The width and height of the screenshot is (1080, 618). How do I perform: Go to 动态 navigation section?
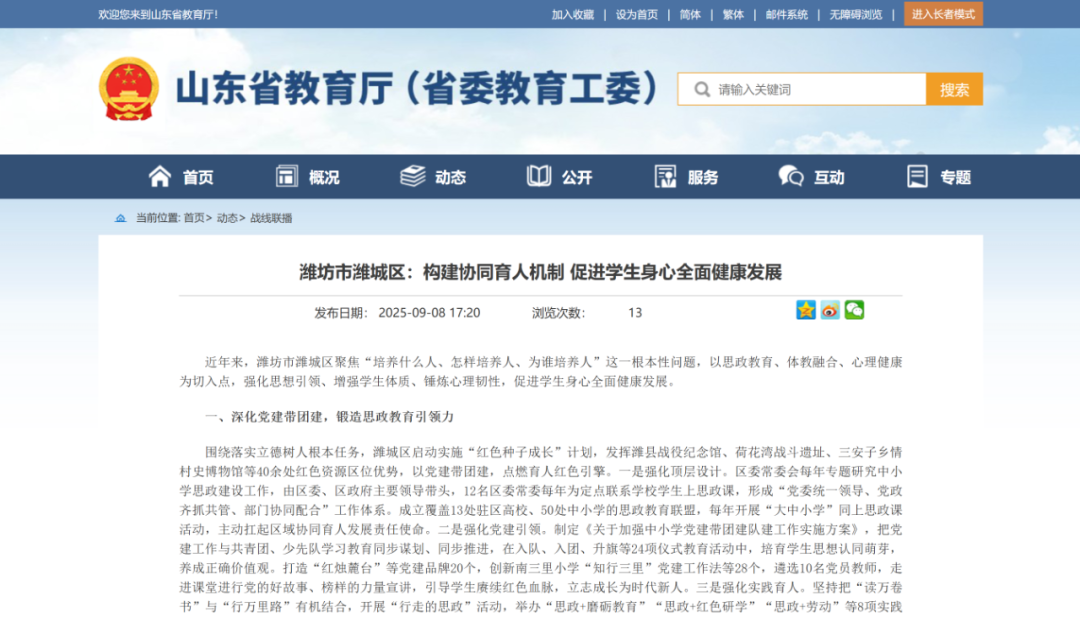(x=450, y=178)
